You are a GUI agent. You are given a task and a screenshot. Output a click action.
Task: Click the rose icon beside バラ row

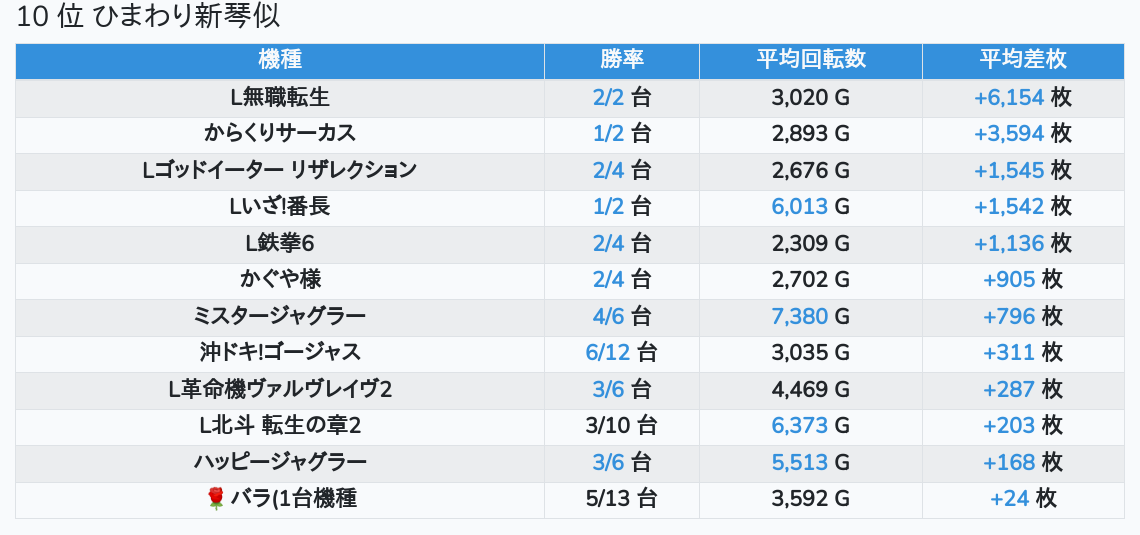(216, 498)
